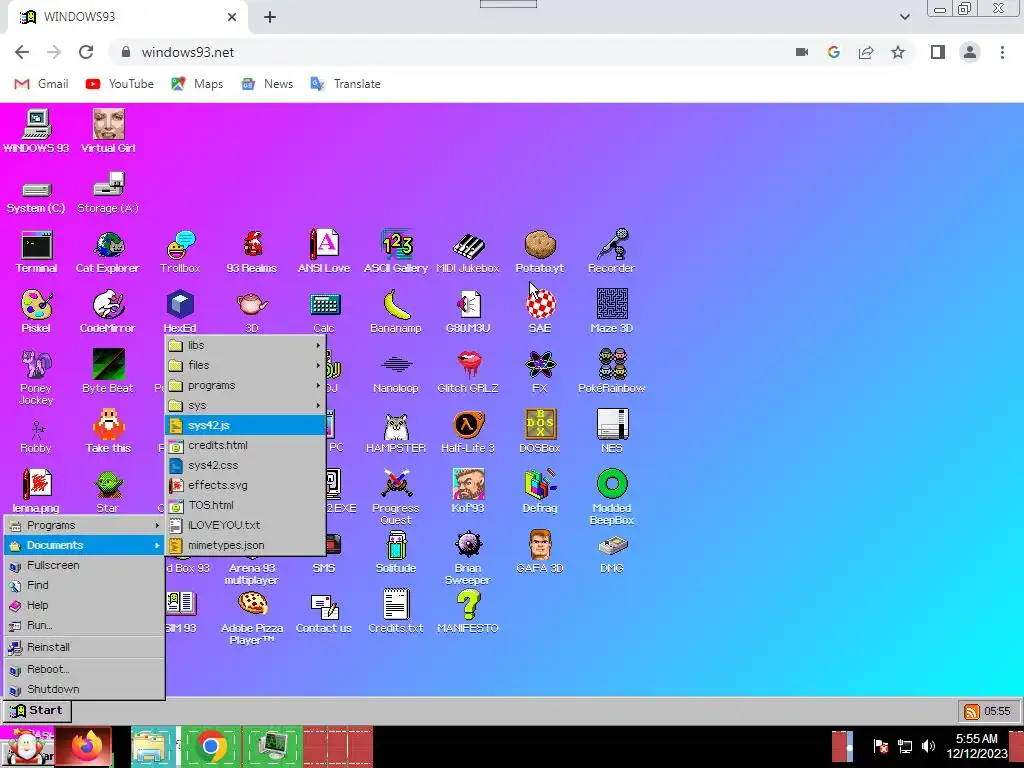Open Contact us icon
The height and width of the screenshot is (768, 1024).
coord(324,613)
